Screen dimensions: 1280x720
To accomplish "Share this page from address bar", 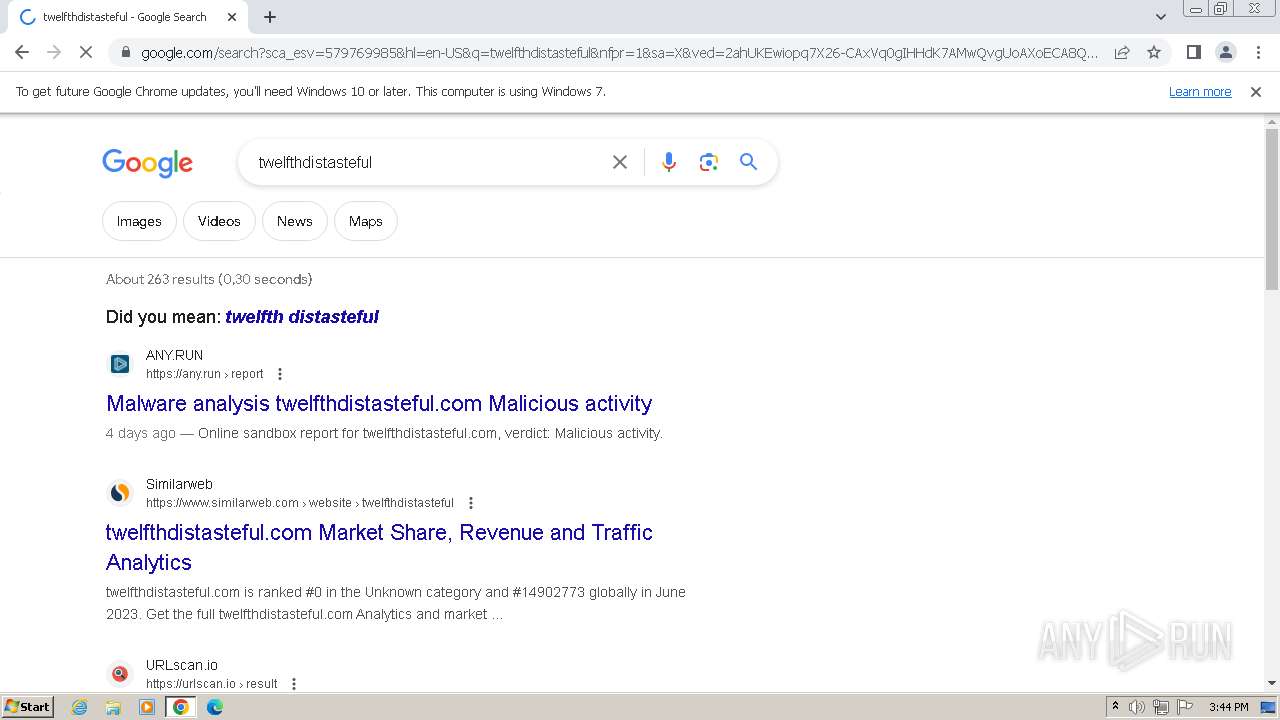I will coord(1122,52).
